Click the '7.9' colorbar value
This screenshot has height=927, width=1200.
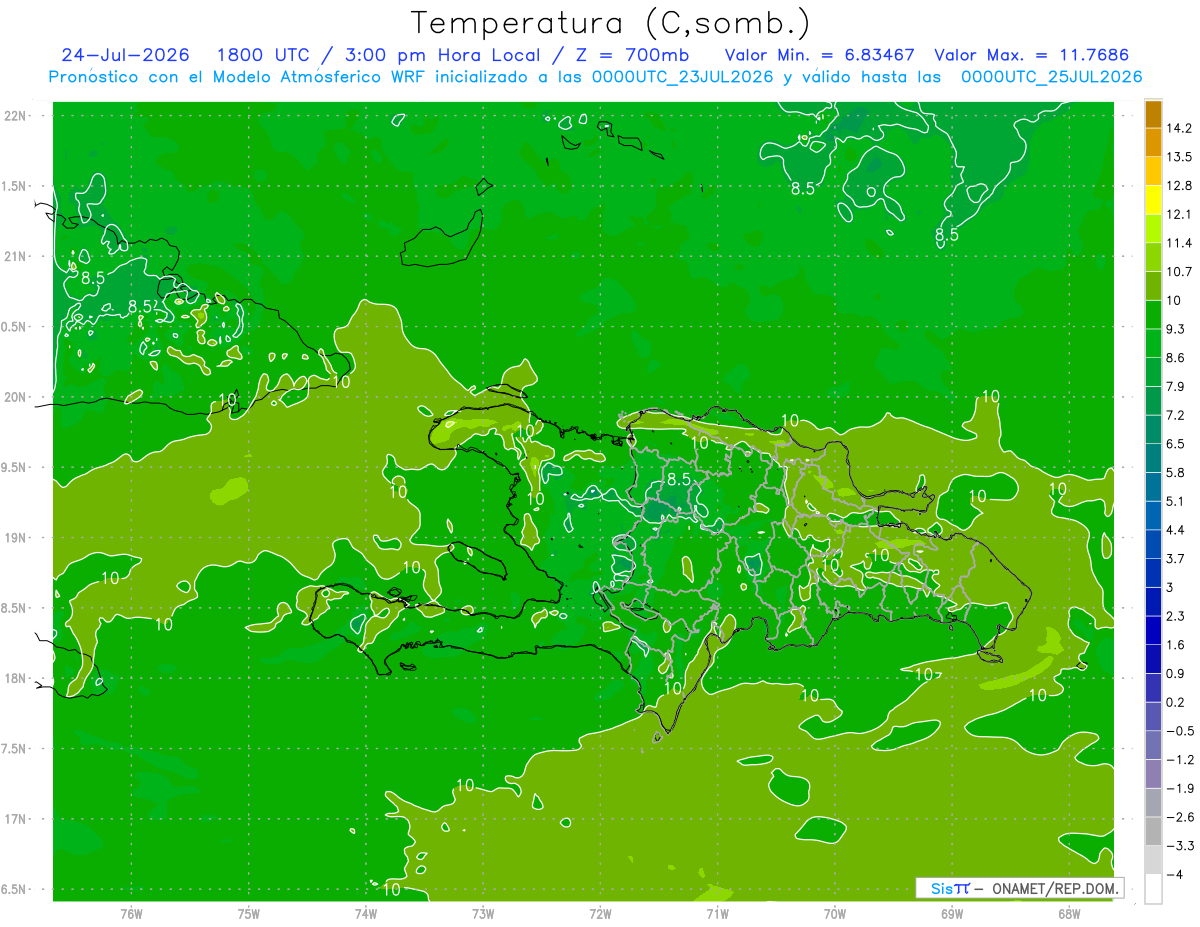[1176, 387]
